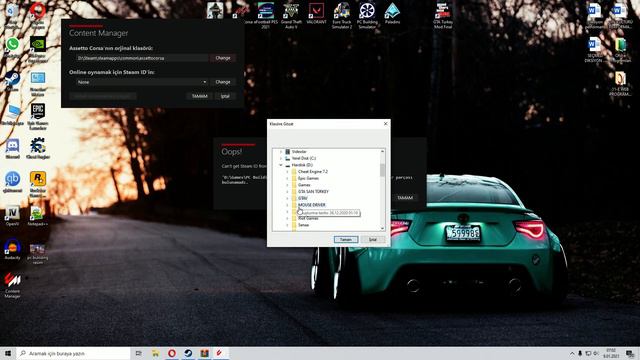Select the Harddisk (D:) drive
Image resolution: width=640 pixels, height=360 pixels.
(x=302, y=165)
